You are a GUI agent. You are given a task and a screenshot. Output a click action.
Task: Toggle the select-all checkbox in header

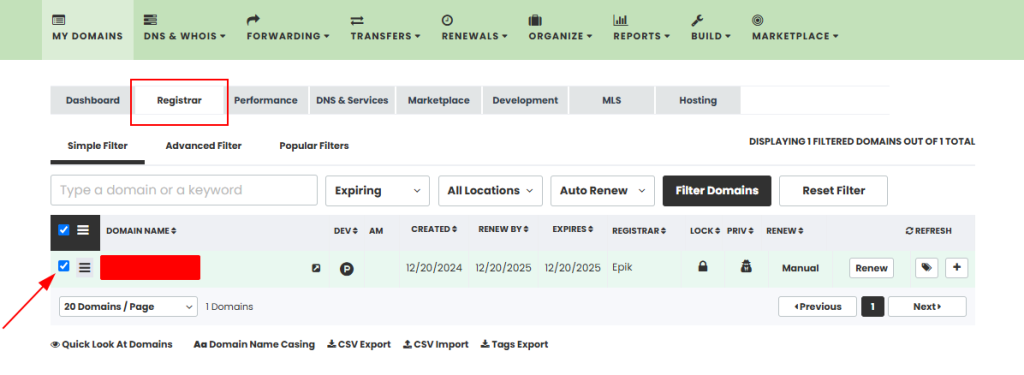[63, 230]
